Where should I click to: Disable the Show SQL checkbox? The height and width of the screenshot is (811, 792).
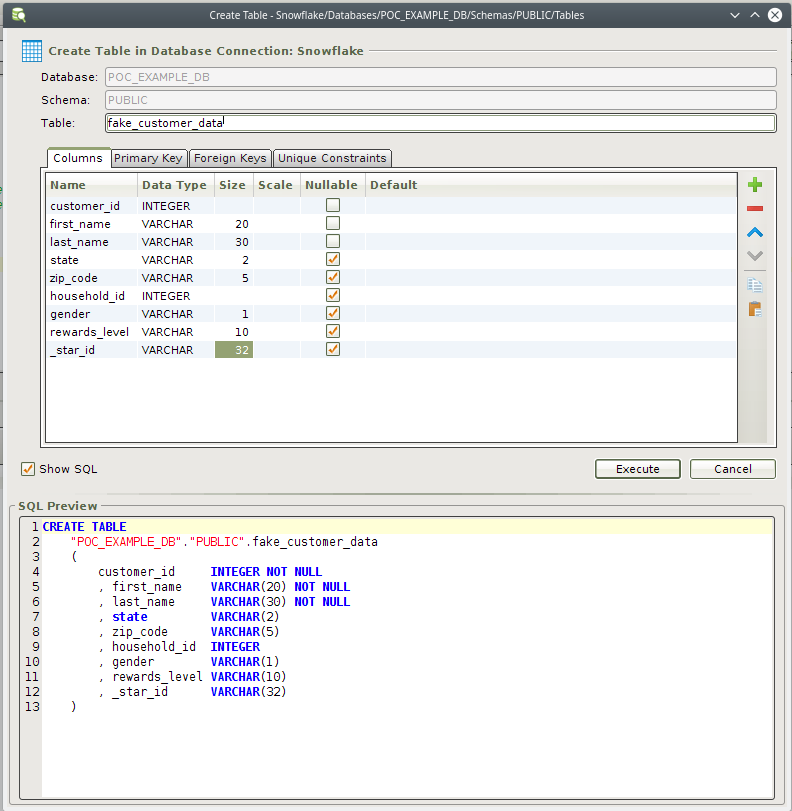tap(28, 469)
